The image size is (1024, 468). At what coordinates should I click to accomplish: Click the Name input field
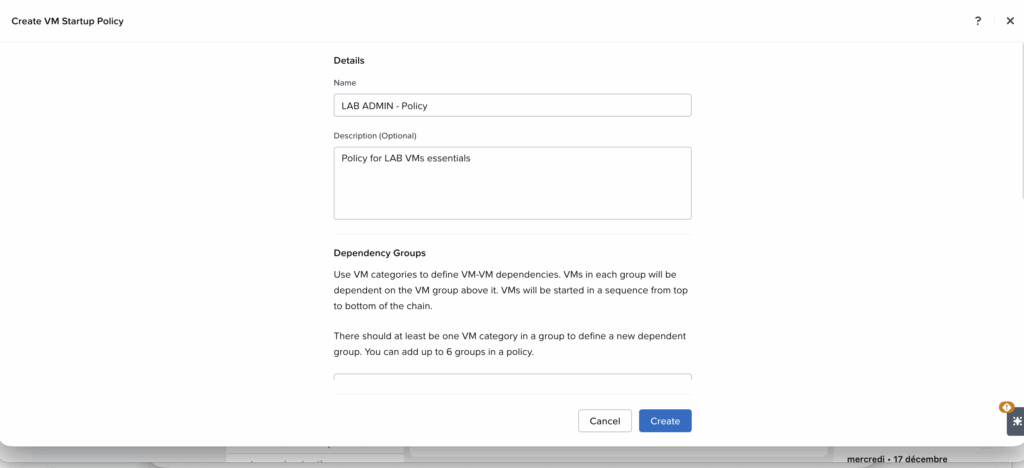(x=512, y=105)
